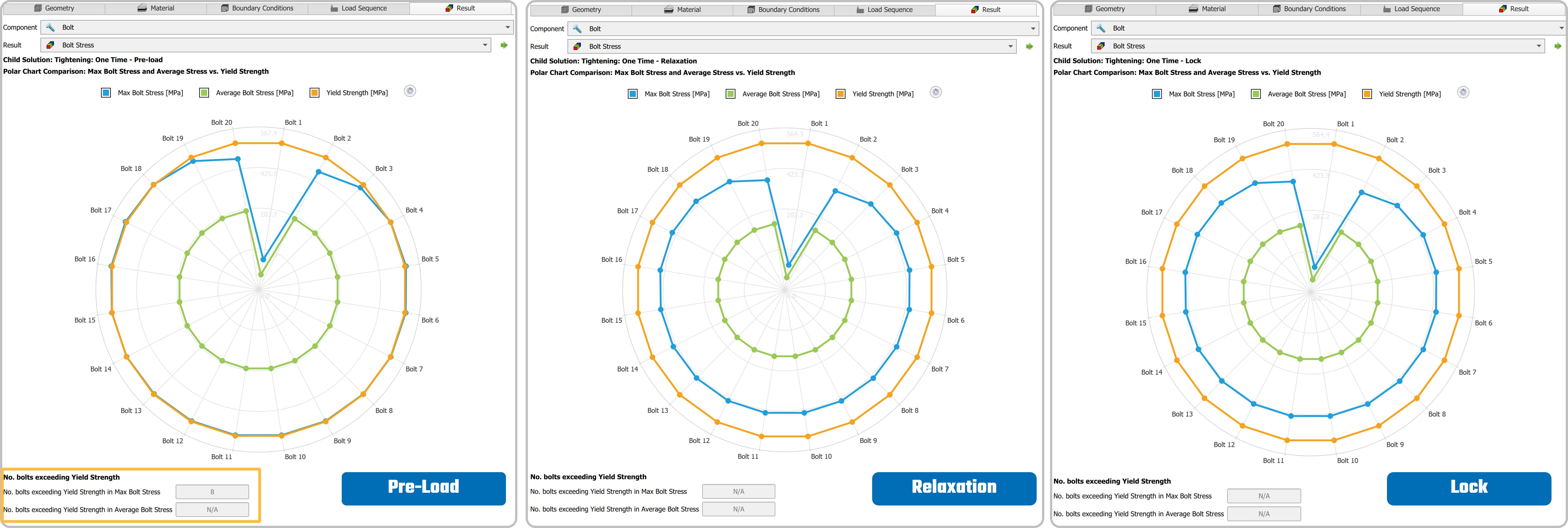This screenshot has height=528, width=1568.
Task: Click the Pre-Load blue button
Action: pos(423,488)
